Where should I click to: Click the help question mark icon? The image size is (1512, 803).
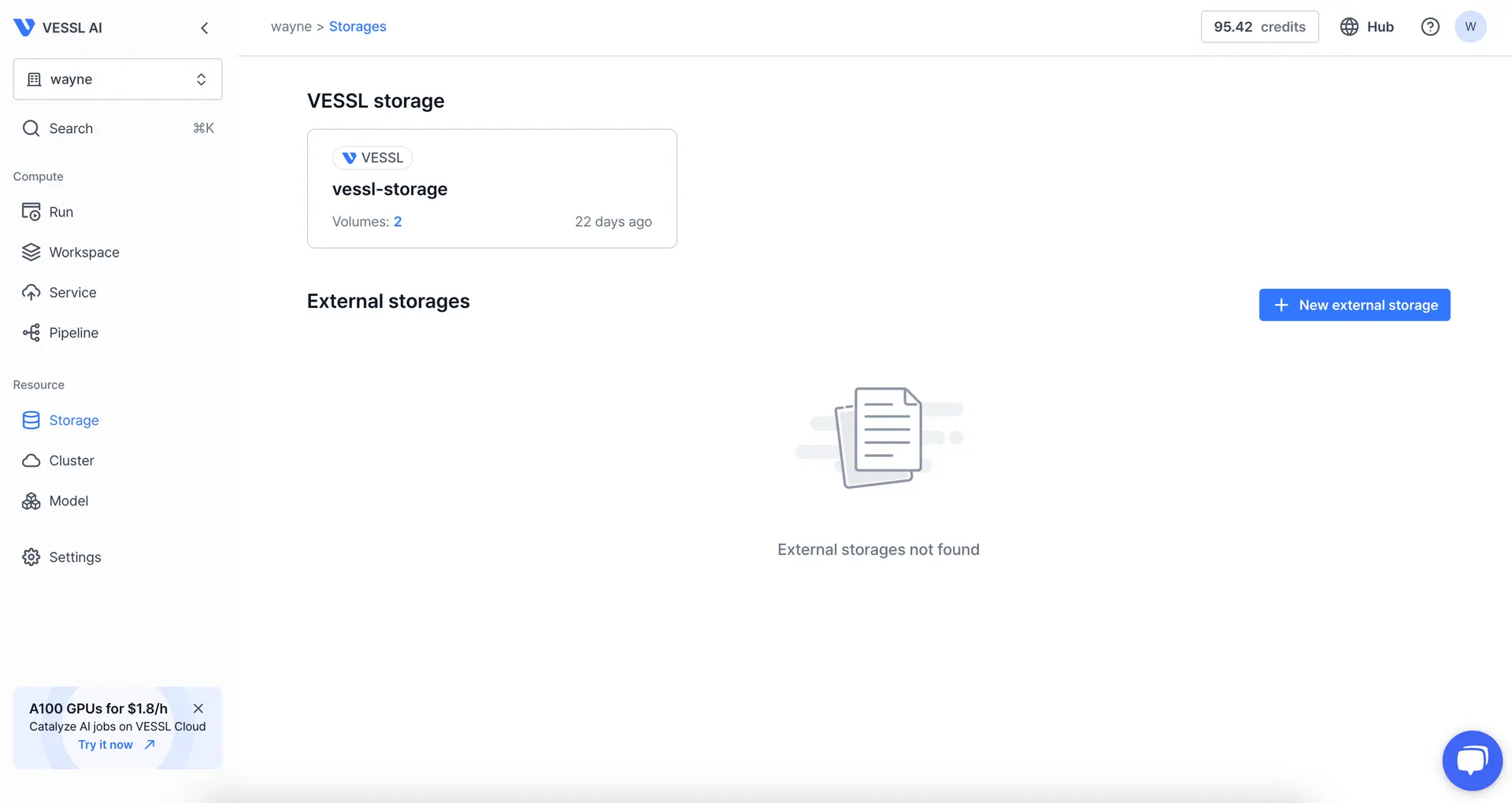tap(1430, 27)
